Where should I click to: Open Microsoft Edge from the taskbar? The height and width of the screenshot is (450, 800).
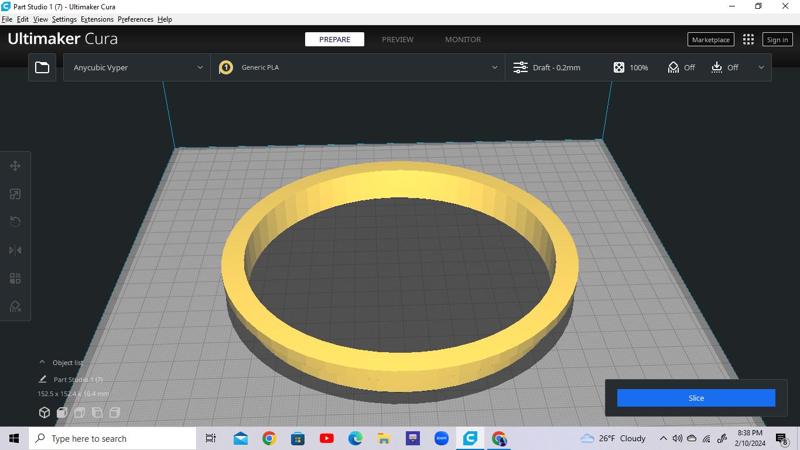[x=355, y=438]
